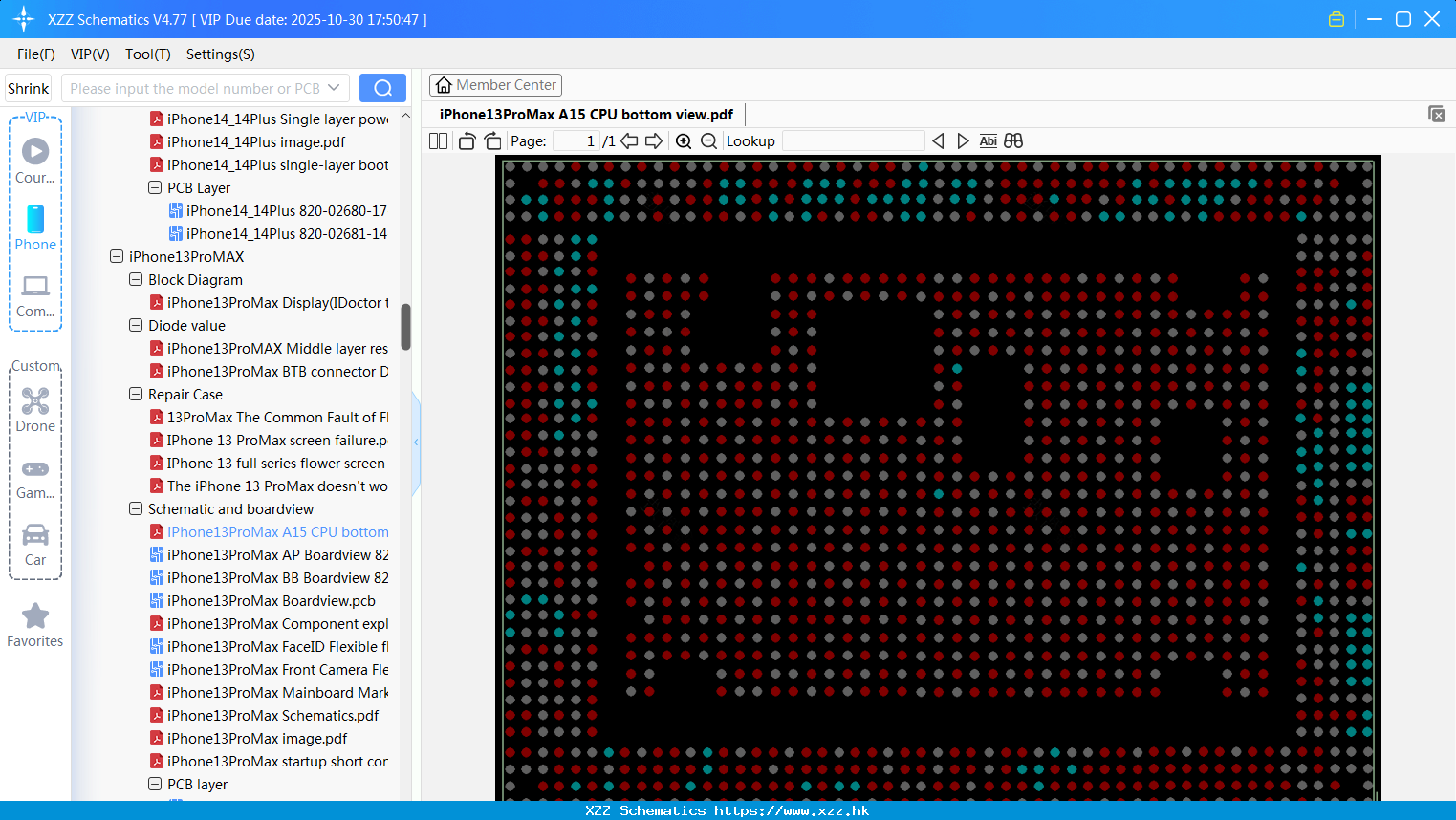
Task: Find previous lookup result
Action: [x=938, y=141]
